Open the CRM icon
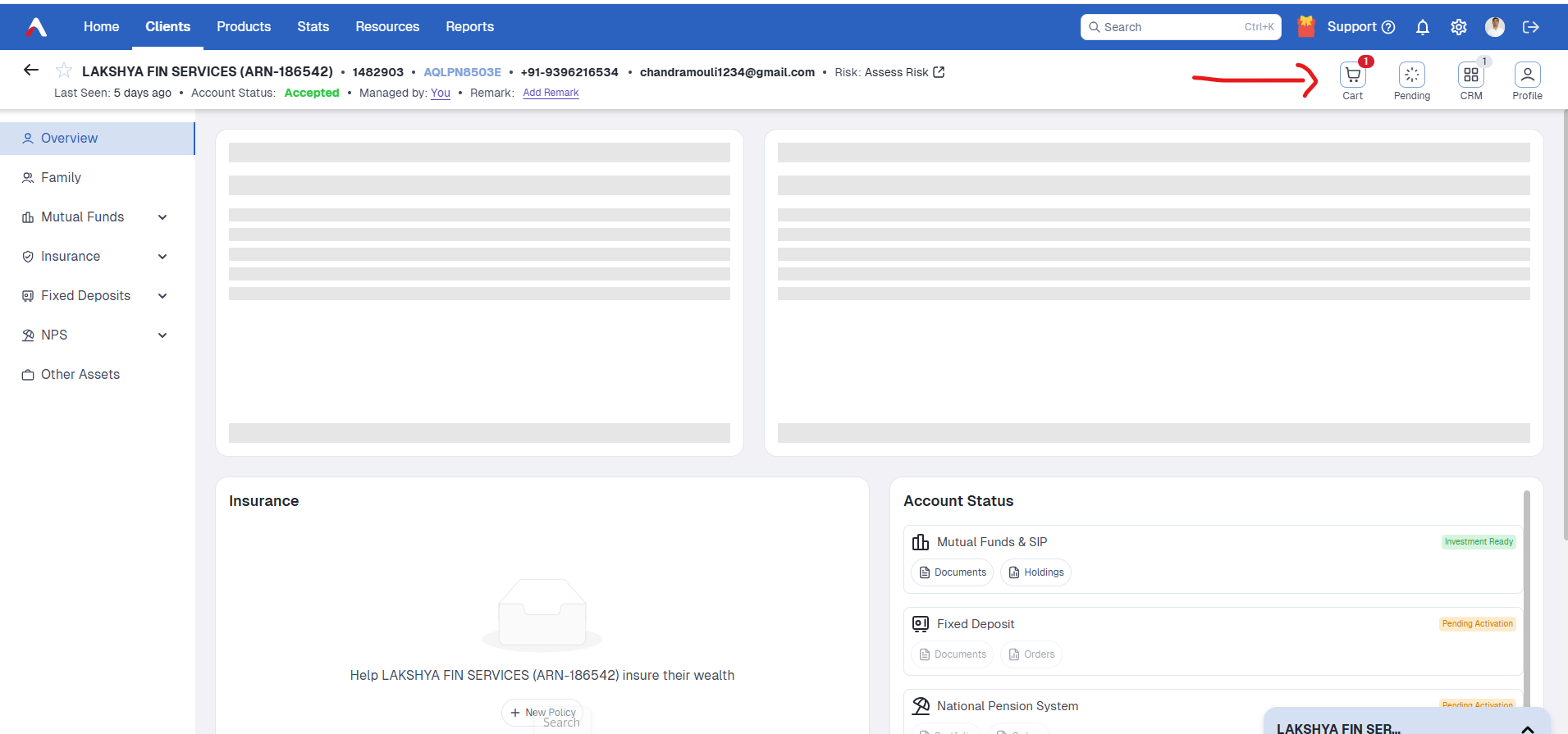 1470,75
